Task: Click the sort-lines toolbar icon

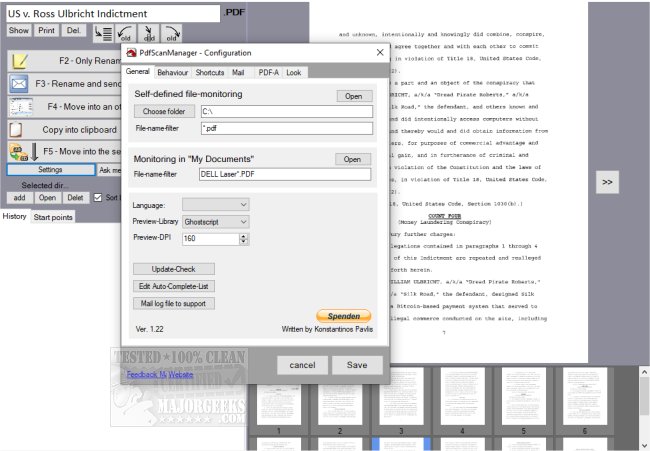Action: (x=103, y=33)
